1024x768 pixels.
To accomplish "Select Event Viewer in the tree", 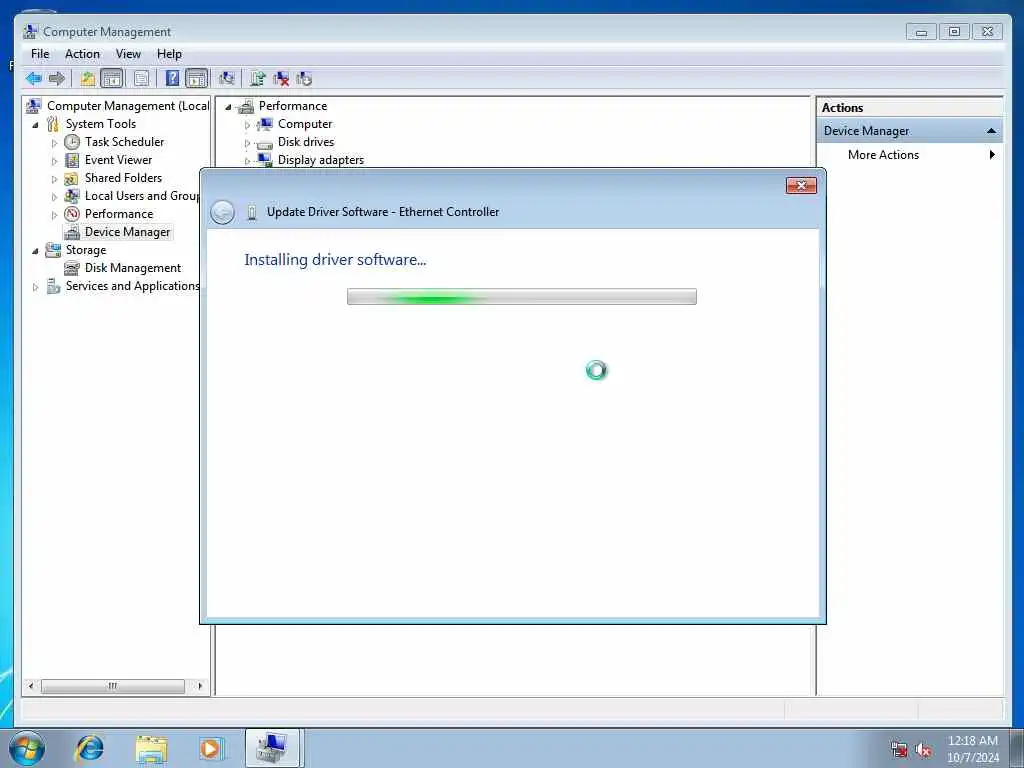I will tap(118, 160).
